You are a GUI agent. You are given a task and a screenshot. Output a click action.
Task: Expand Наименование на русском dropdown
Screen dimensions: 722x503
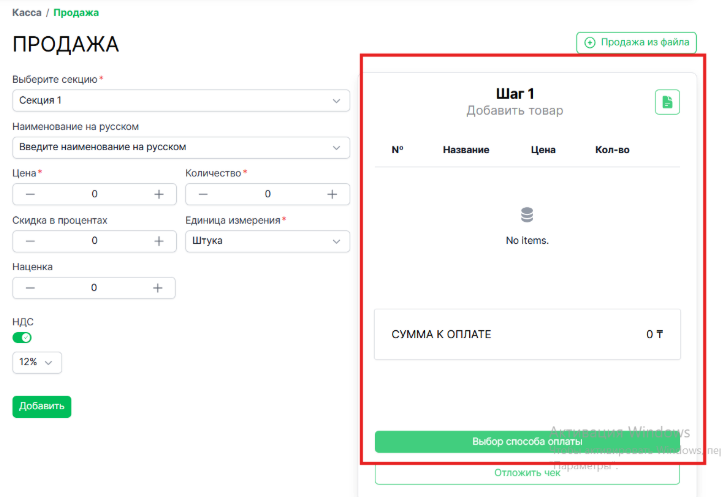(x=181, y=147)
